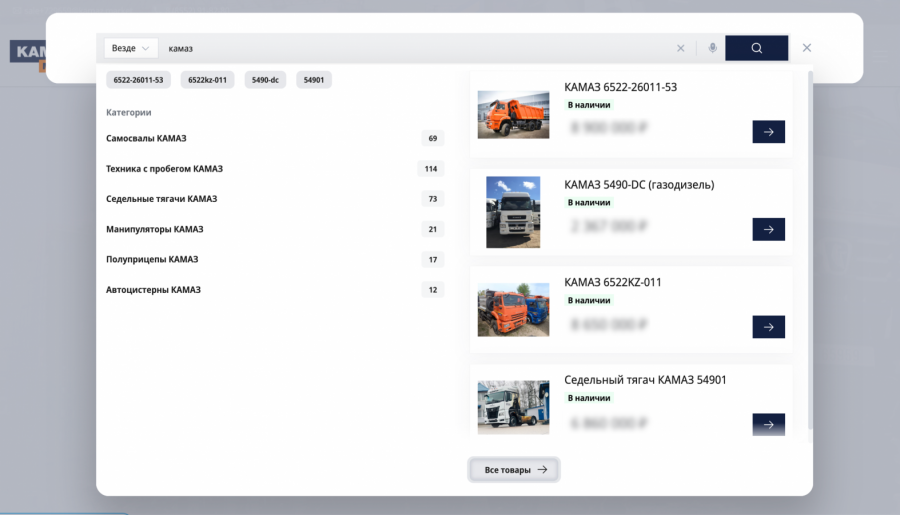Click the microphone voice search icon
Screen dimensions: 900x515
[712, 48]
